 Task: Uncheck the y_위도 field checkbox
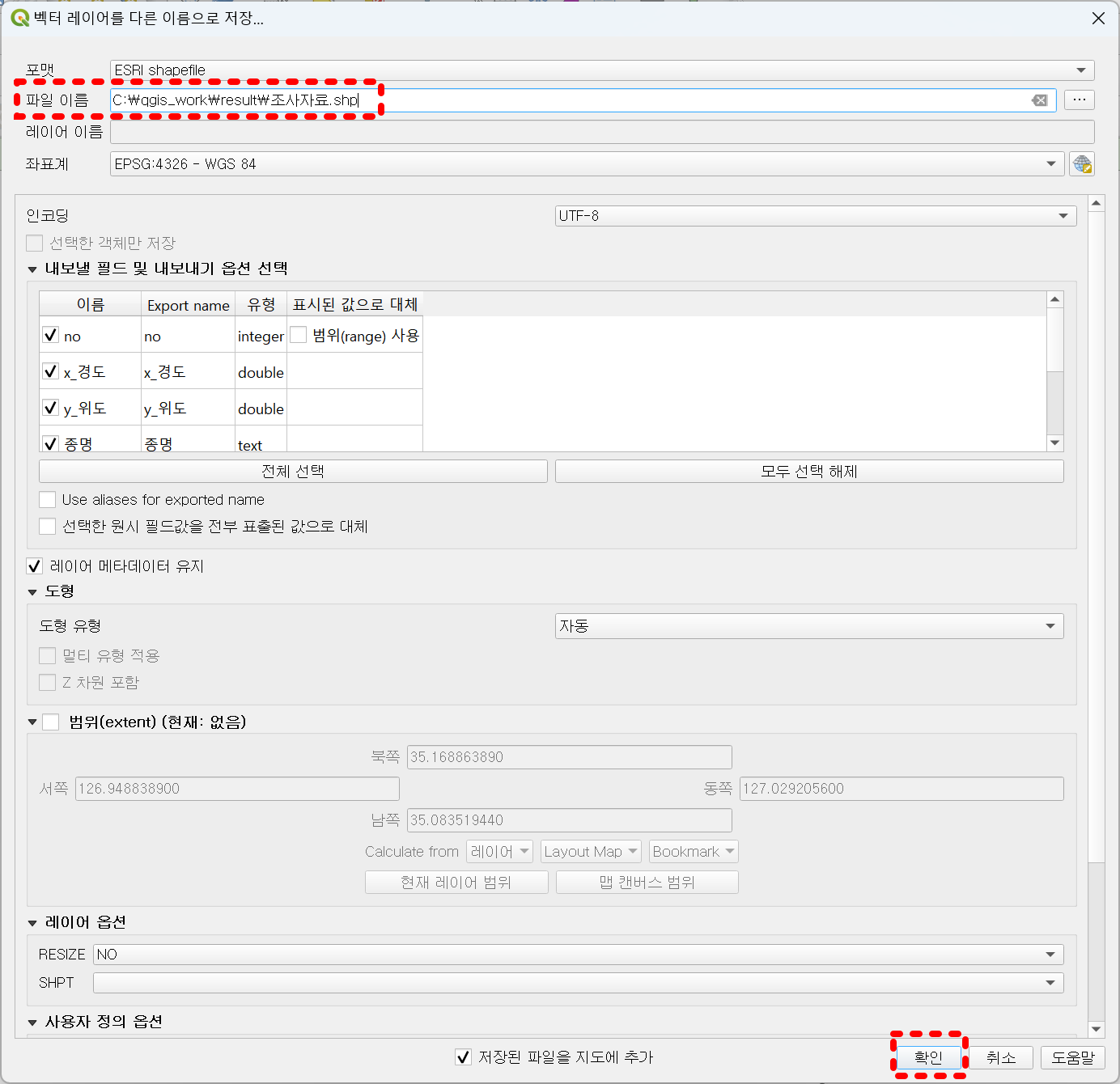[x=50, y=408]
